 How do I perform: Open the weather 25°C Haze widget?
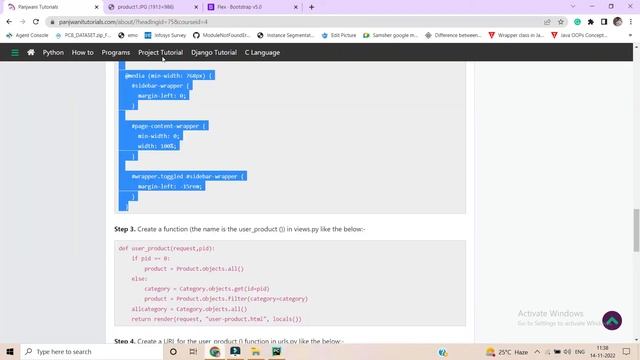coord(507,352)
